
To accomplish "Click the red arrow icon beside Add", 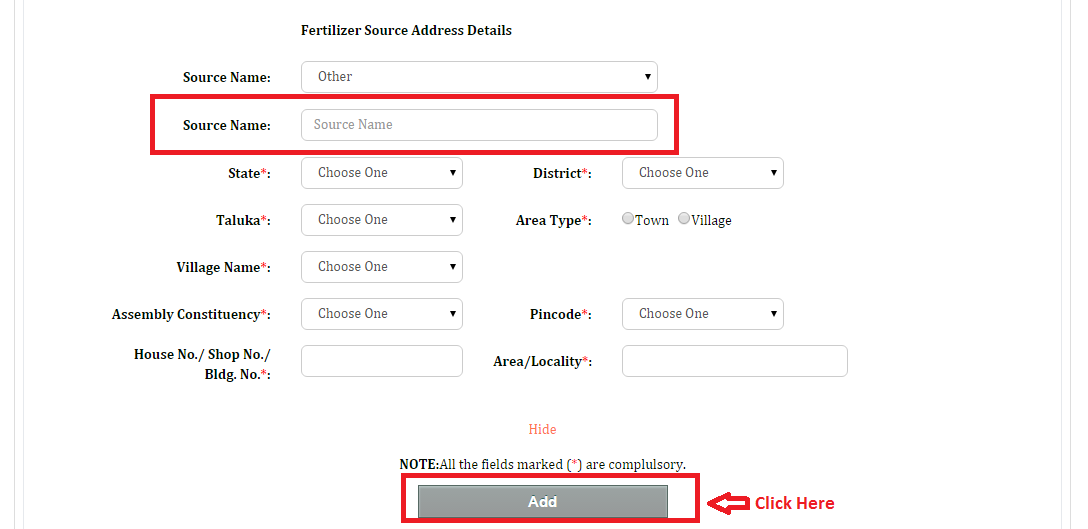I will 727,502.
